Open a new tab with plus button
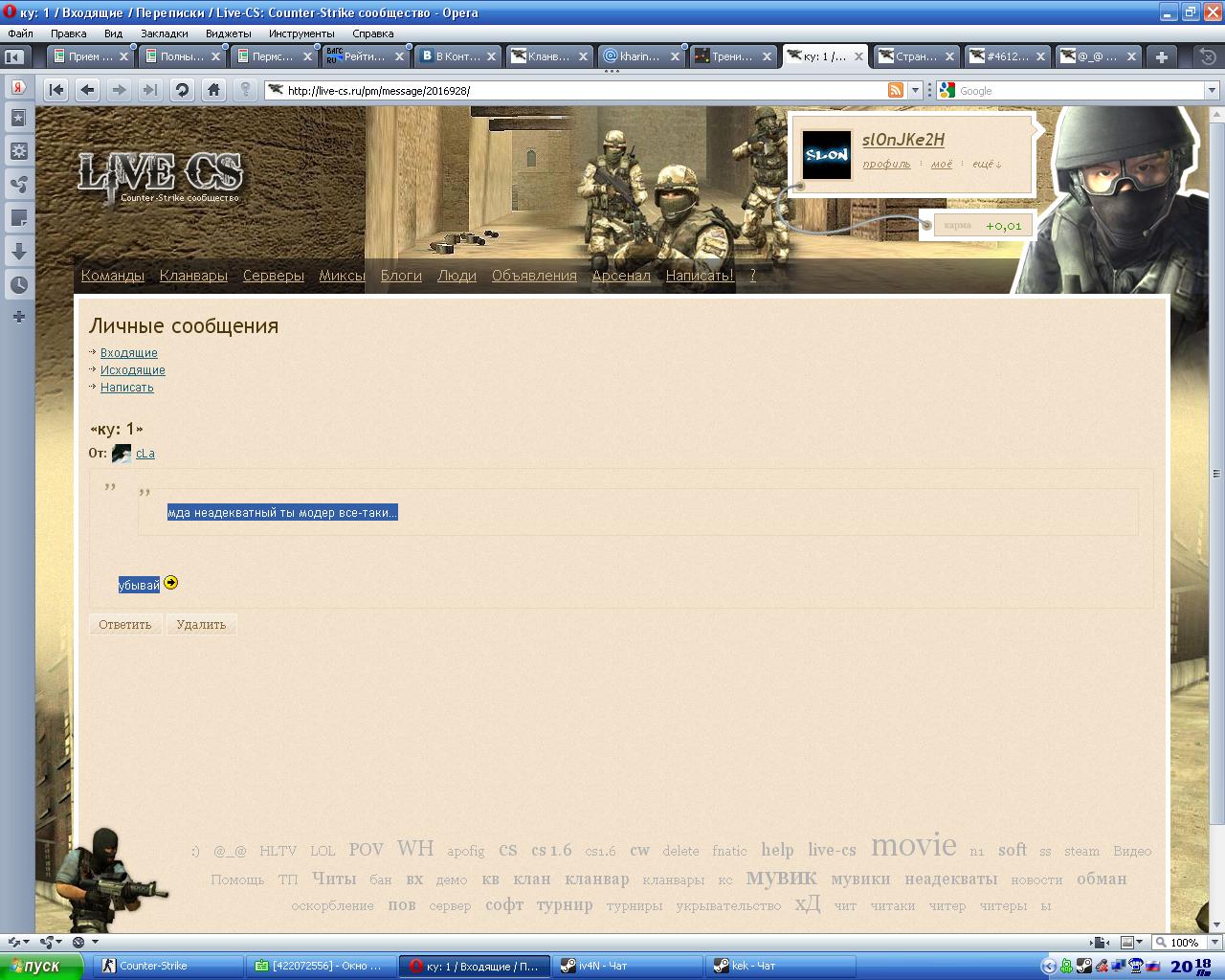1225x980 pixels. tap(1161, 56)
